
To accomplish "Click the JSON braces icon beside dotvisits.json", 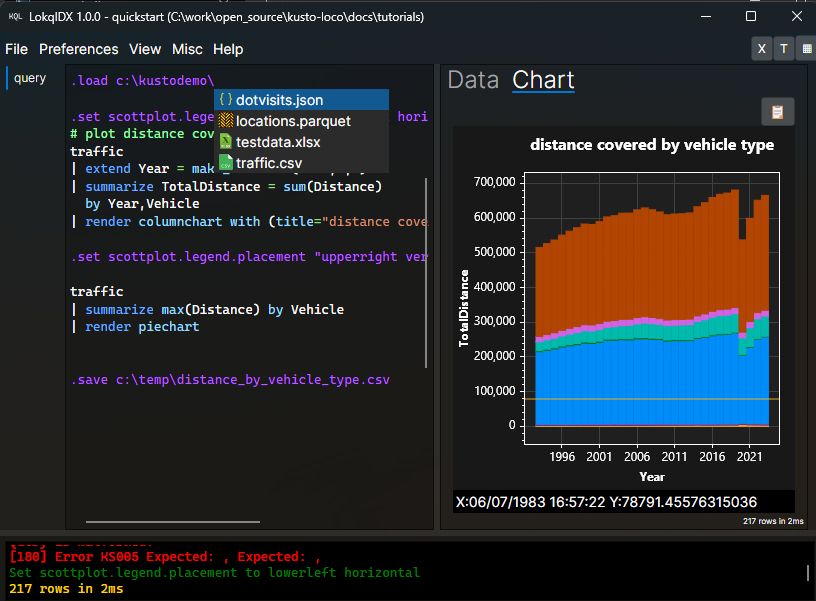I will [x=225, y=99].
